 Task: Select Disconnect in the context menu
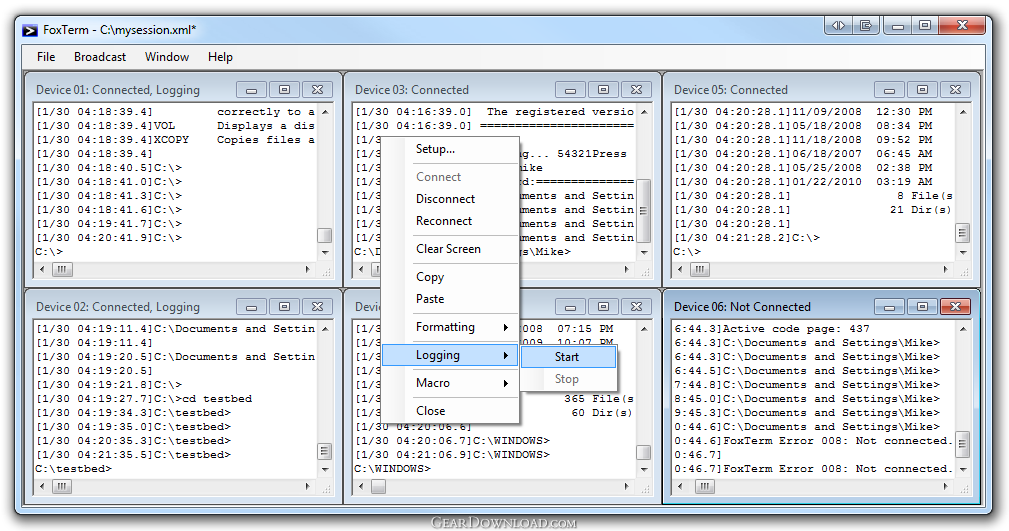coord(450,199)
